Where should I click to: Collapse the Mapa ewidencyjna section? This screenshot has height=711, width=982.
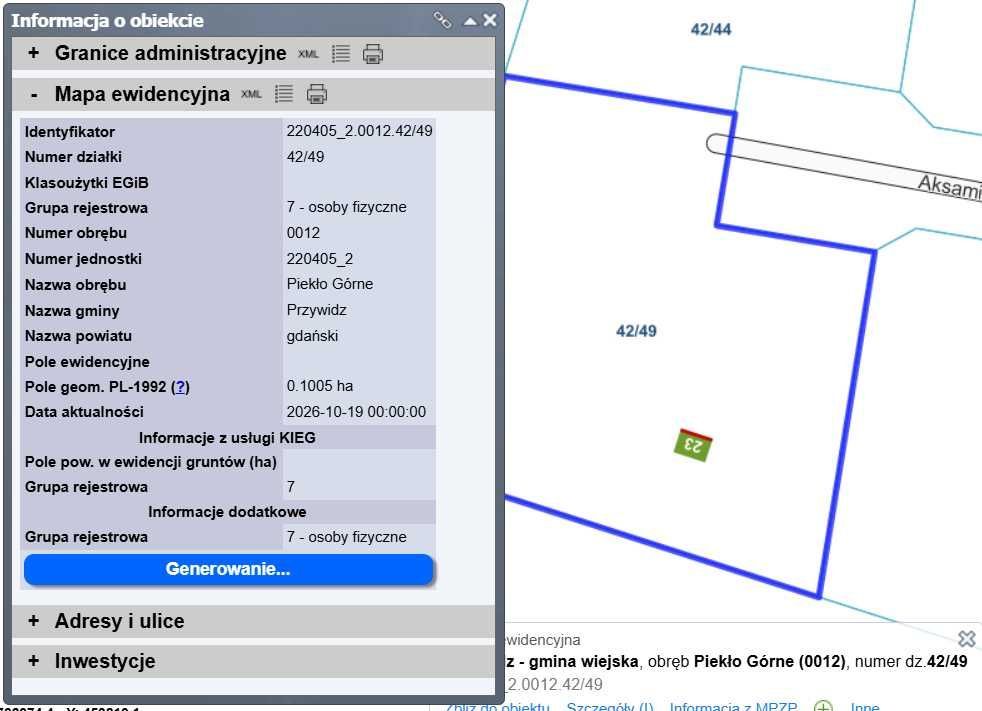click(x=34, y=95)
